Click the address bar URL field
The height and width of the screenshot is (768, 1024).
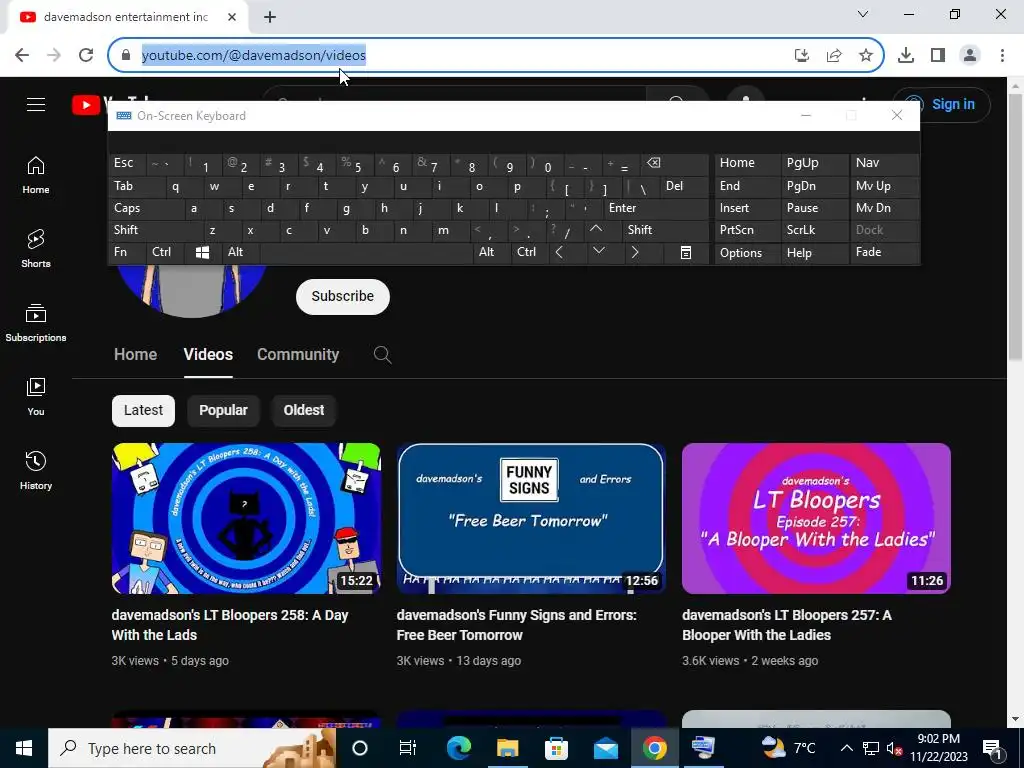click(x=457, y=56)
